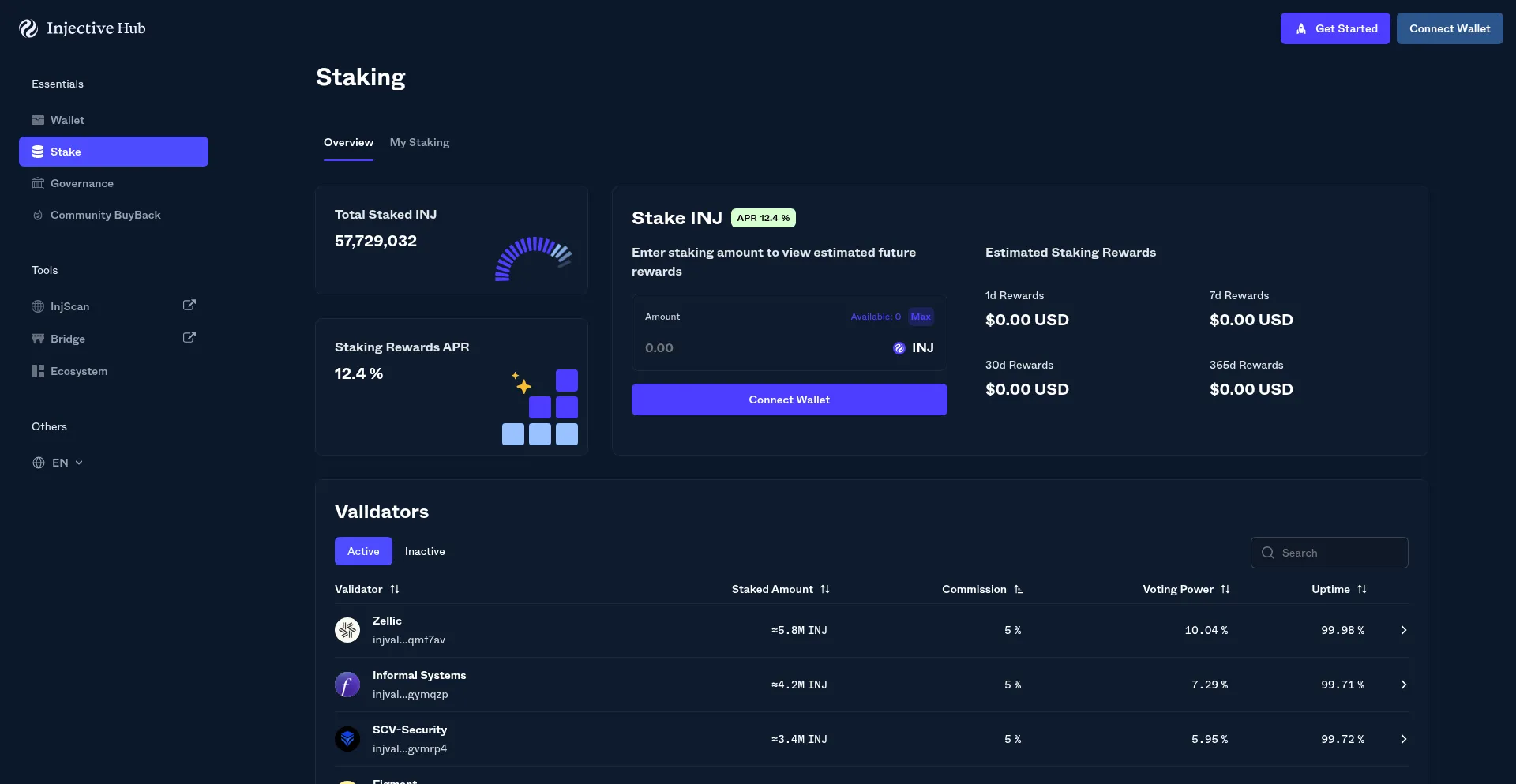Click the Wallet sidebar icon
Image resolution: width=1516 pixels, height=784 pixels.
[x=38, y=120]
